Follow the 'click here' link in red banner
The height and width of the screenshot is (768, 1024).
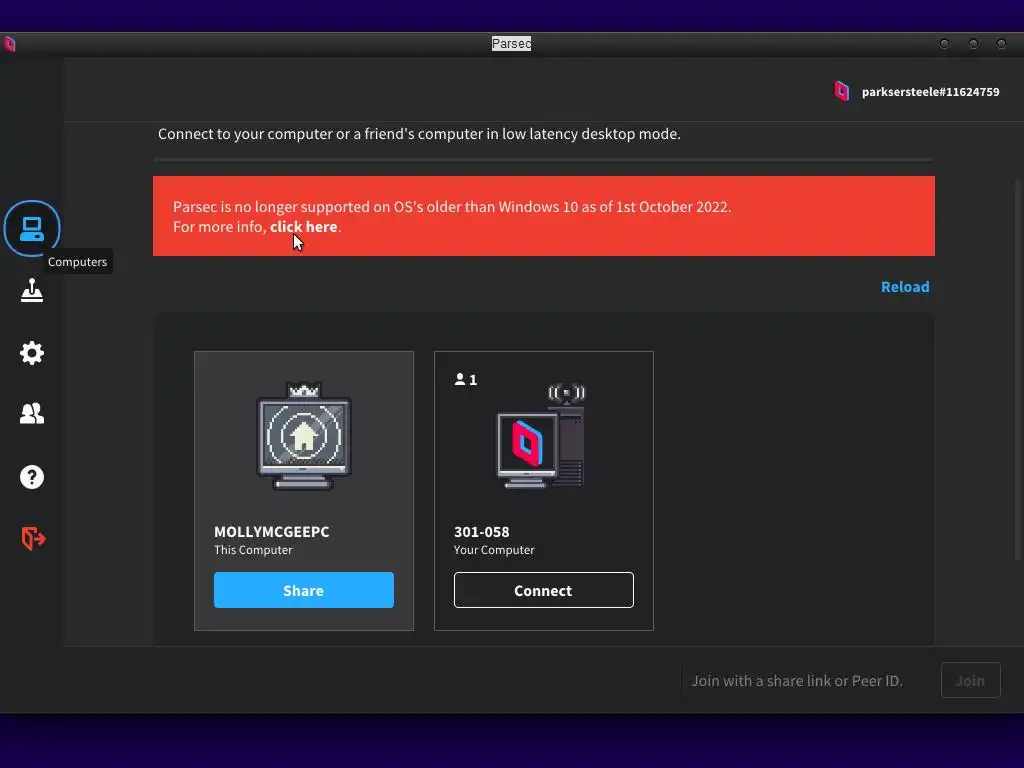(x=304, y=227)
